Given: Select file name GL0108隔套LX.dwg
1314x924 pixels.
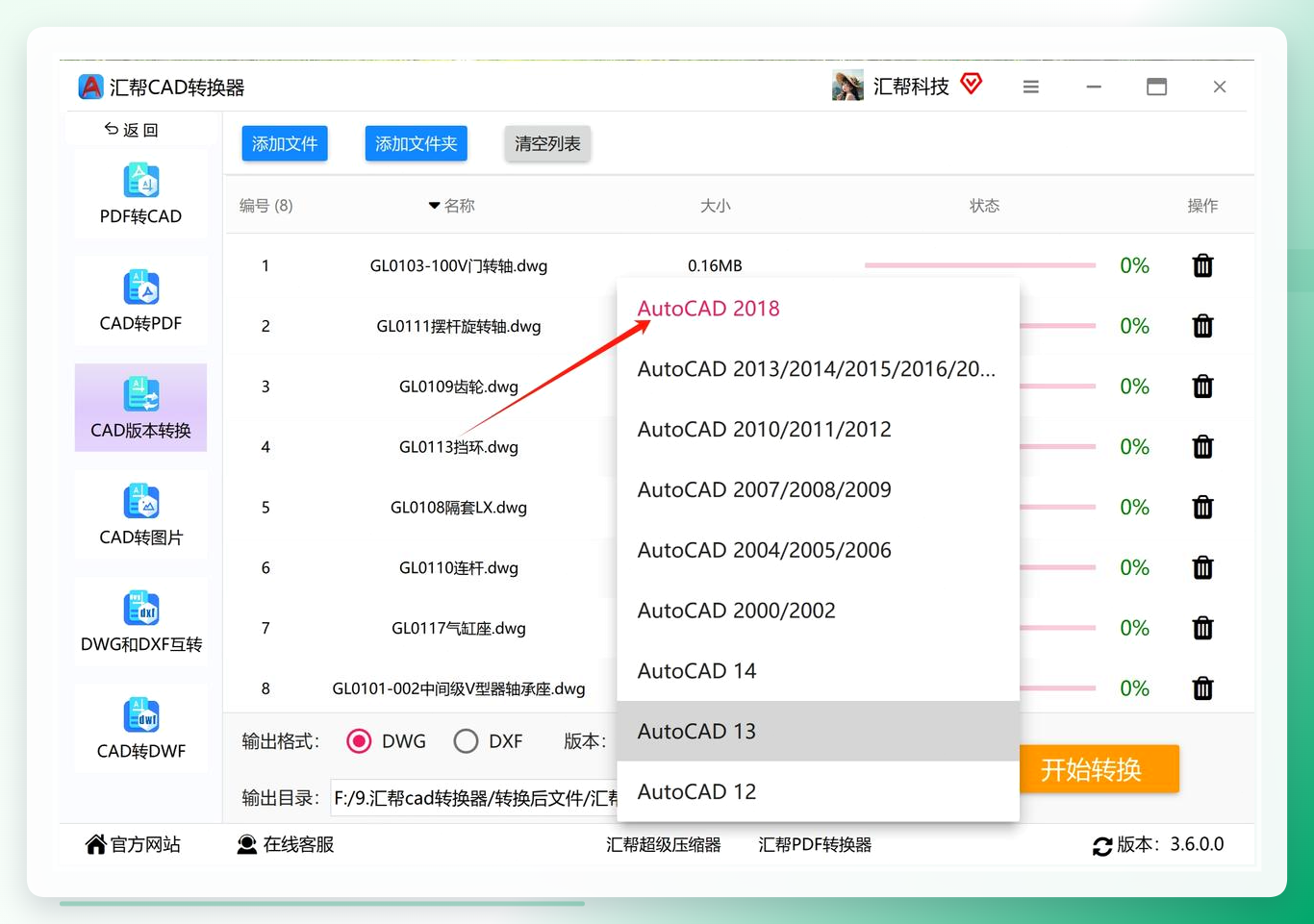Looking at the screenshot, I should (459, 507).
